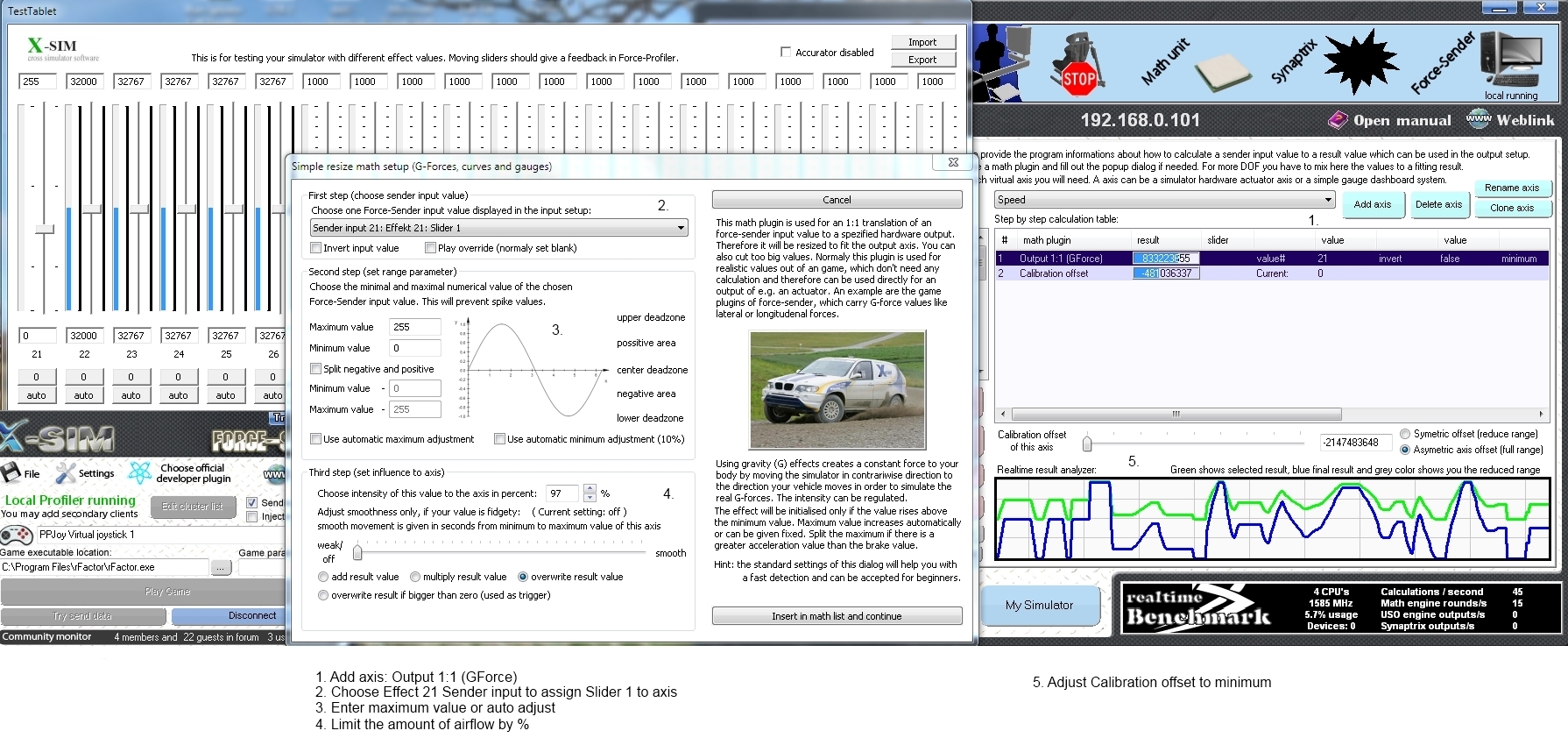Click the Calibration offset slider handle
Viewport: 1568px width, 745px height.
click(1087, 443)
